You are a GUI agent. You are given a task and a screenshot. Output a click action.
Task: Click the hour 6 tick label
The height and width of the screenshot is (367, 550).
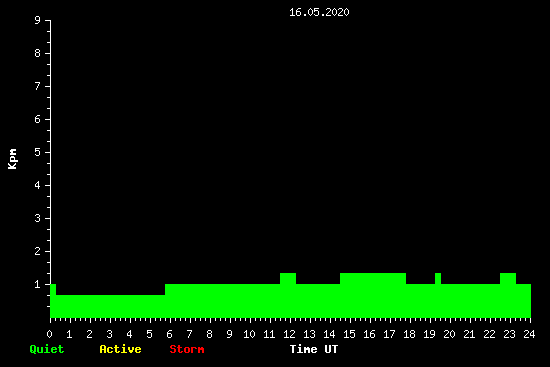[169, 334]
